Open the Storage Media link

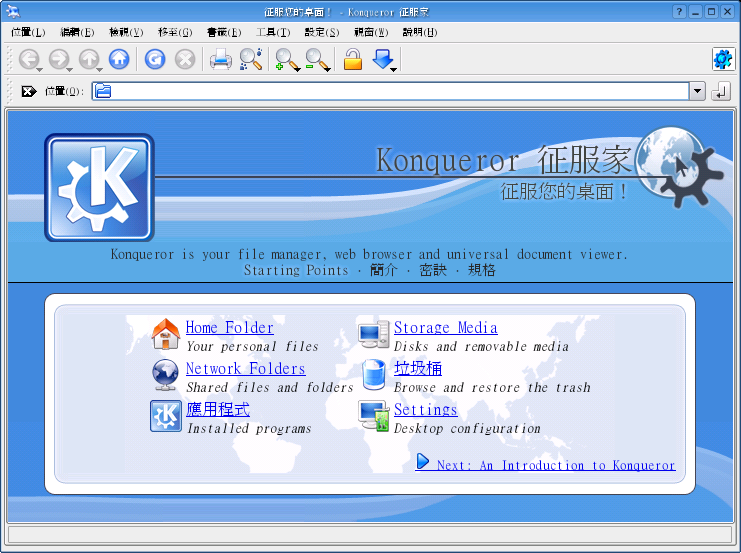[445, 327]
